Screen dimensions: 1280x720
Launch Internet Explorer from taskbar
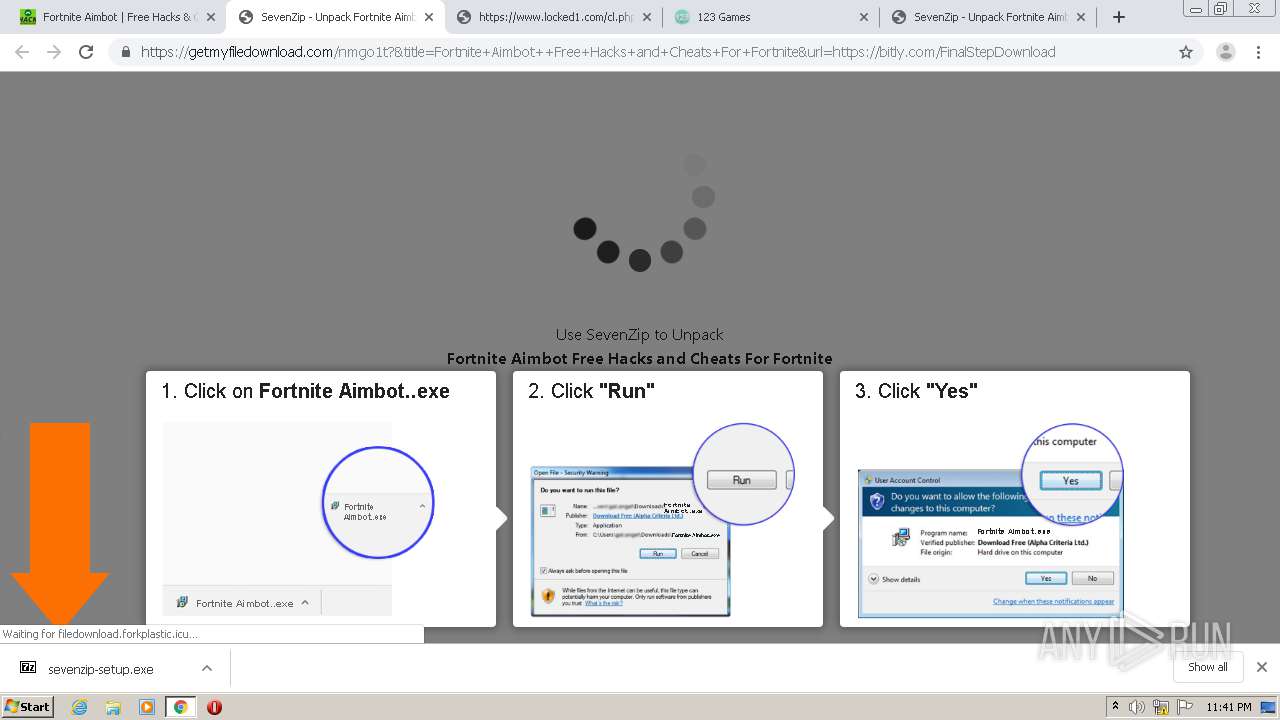tap(79, 707)
